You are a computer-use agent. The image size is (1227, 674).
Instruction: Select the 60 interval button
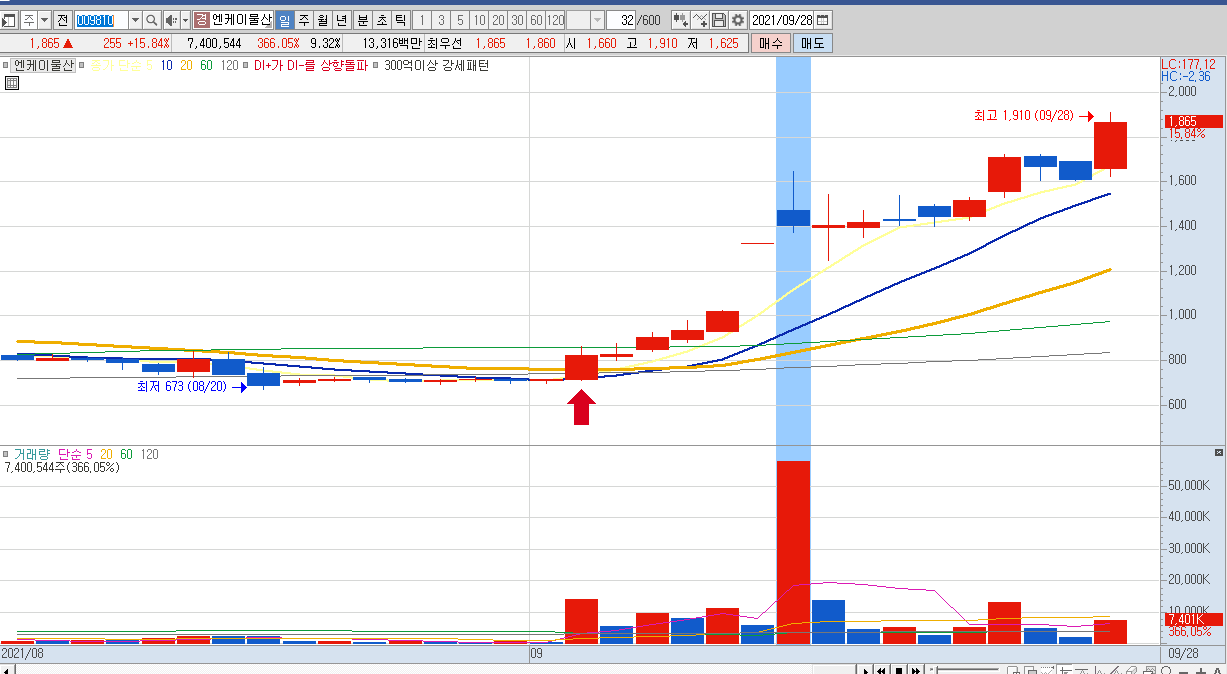536,20
